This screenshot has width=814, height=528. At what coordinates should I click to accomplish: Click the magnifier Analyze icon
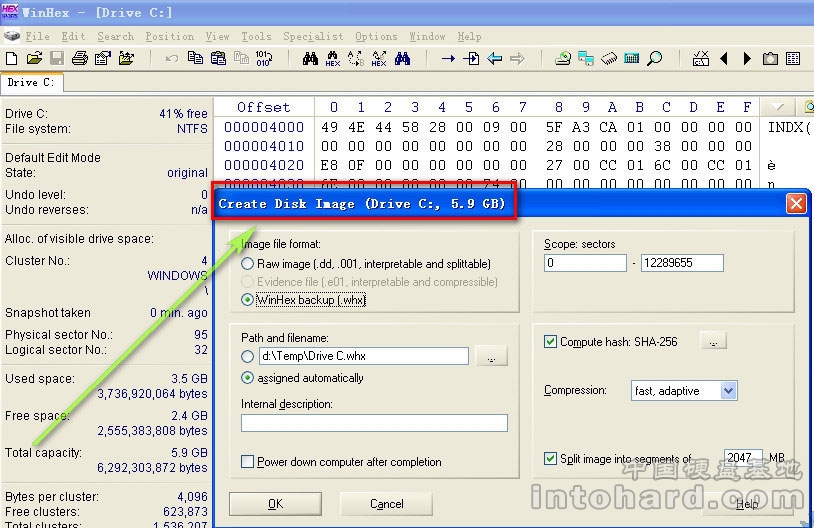pos(655,58)
